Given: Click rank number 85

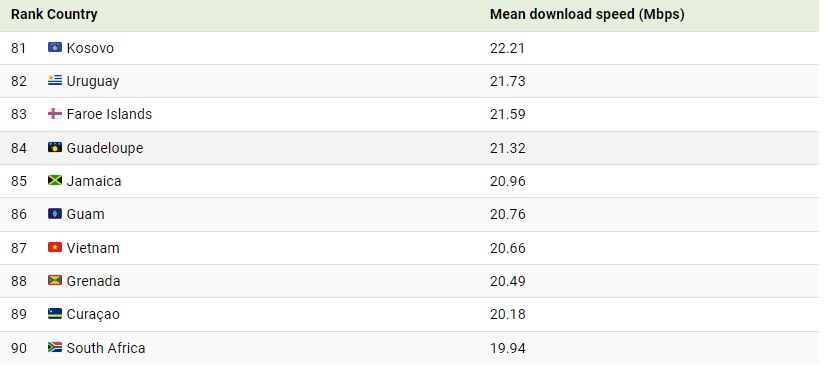Looking at the screenshot, I should pos(18,181).
